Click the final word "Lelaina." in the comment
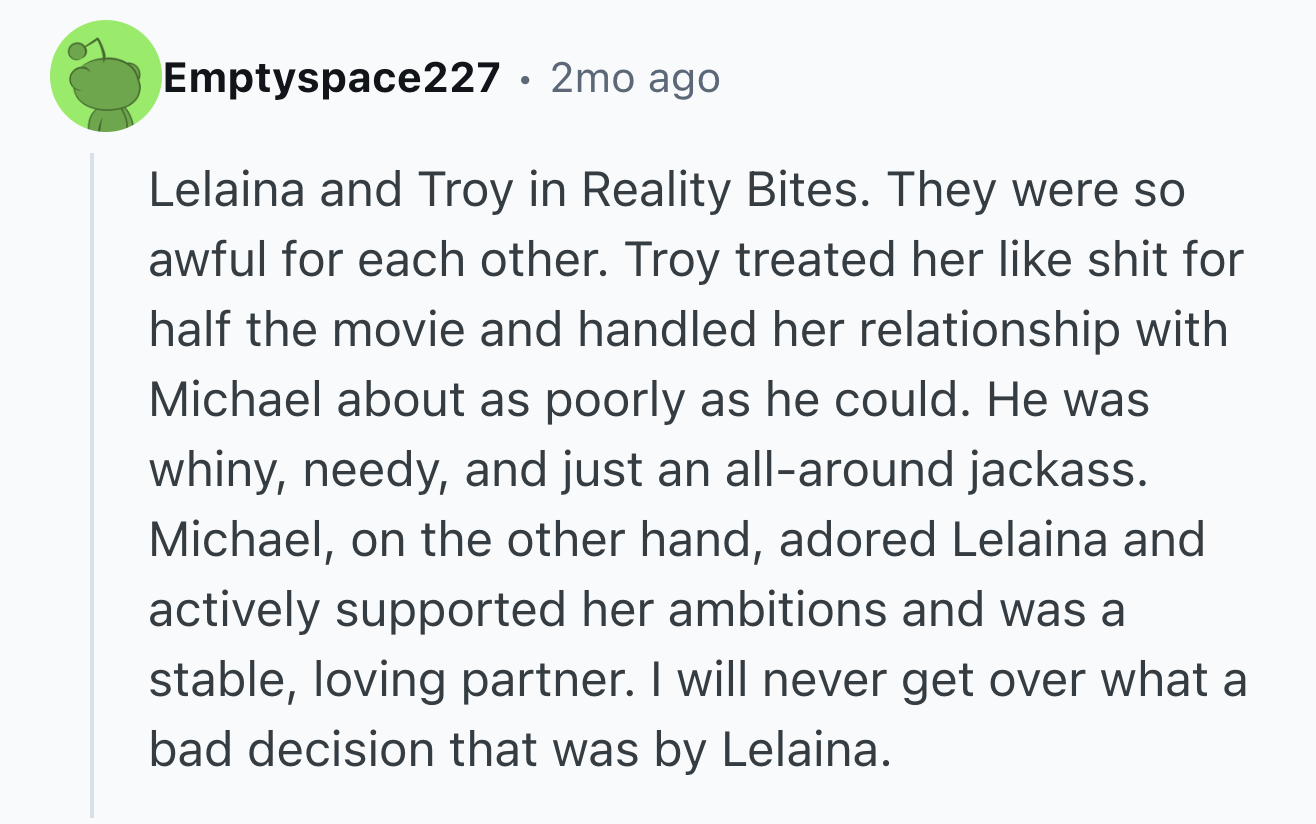The width and height of the screenshot is (1316, 824). click(805, 750)
